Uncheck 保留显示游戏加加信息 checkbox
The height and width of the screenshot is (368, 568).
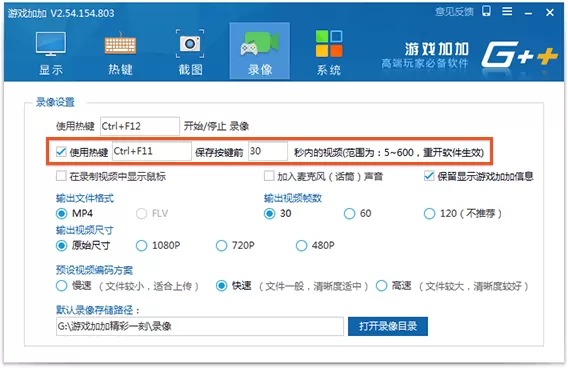[429, 176]
